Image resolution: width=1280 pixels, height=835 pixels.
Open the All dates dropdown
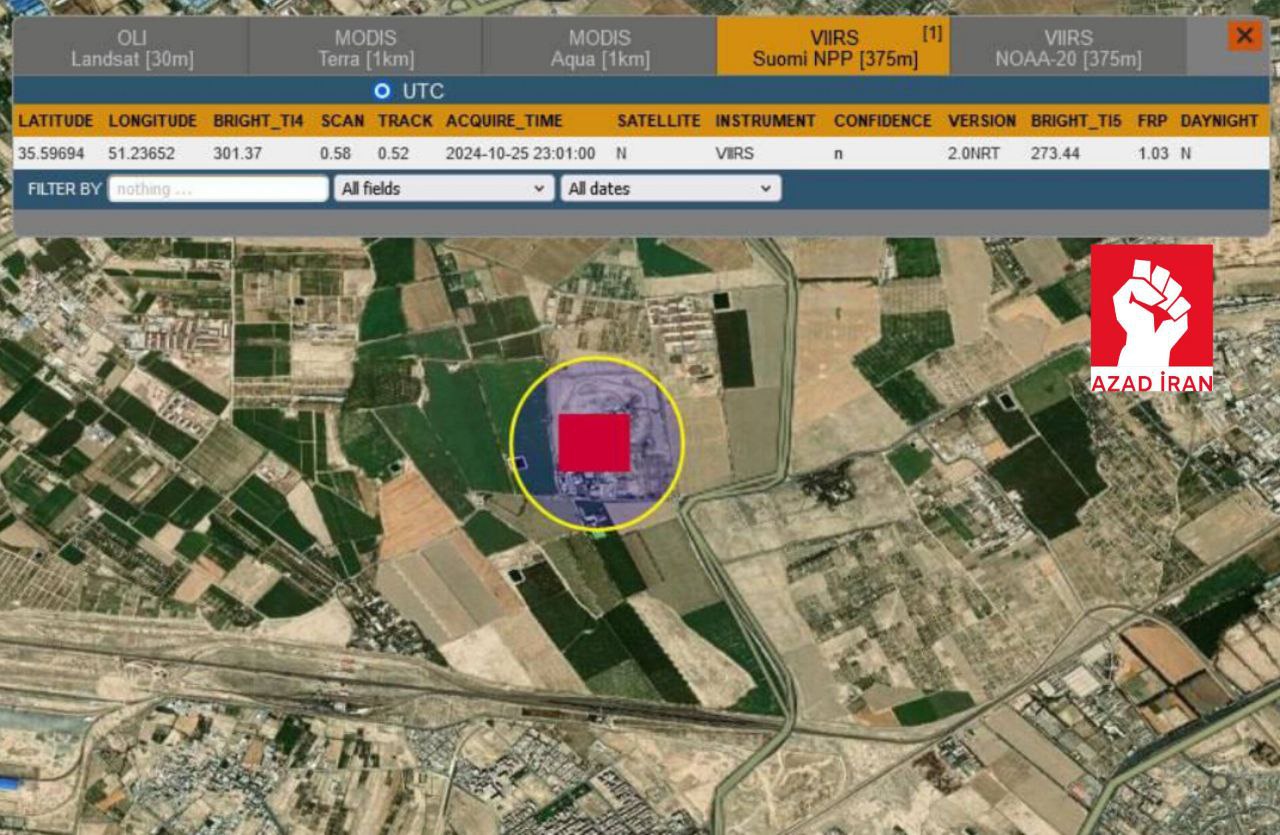671,188
